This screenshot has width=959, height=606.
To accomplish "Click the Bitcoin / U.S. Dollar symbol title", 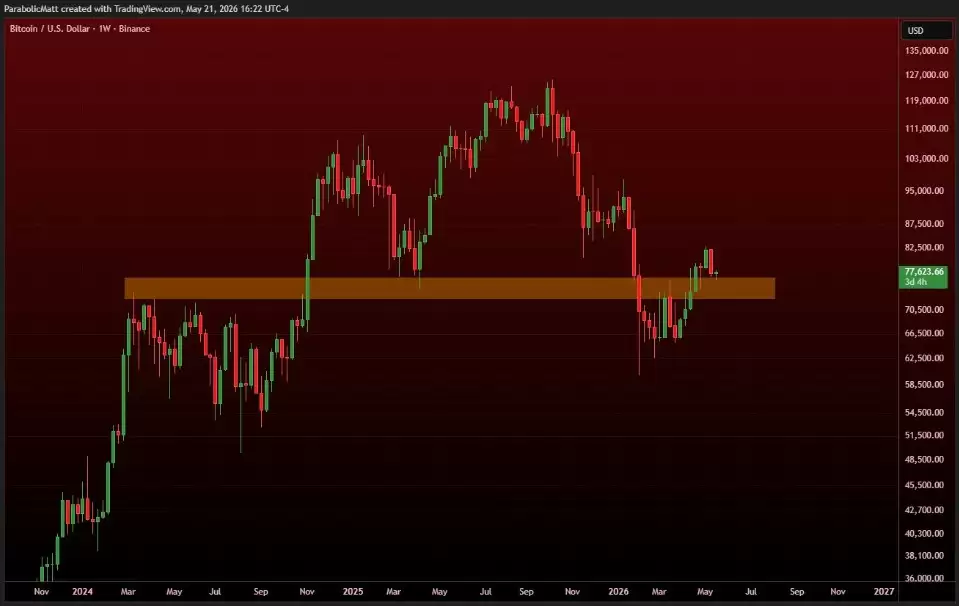I will pos(50,29).
